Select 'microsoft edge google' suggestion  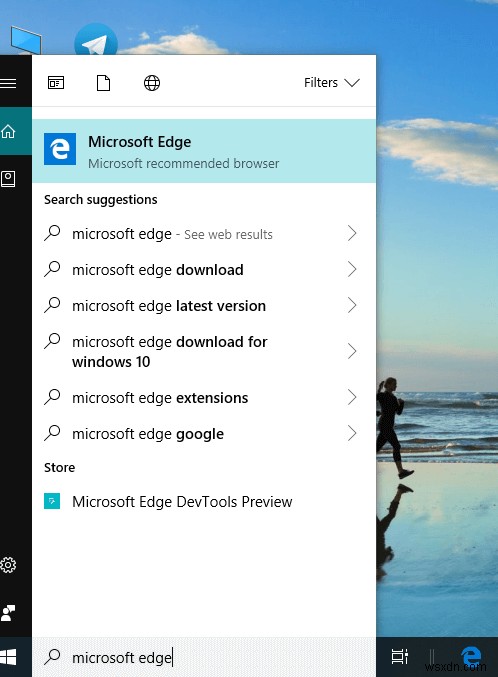[204, 433]
